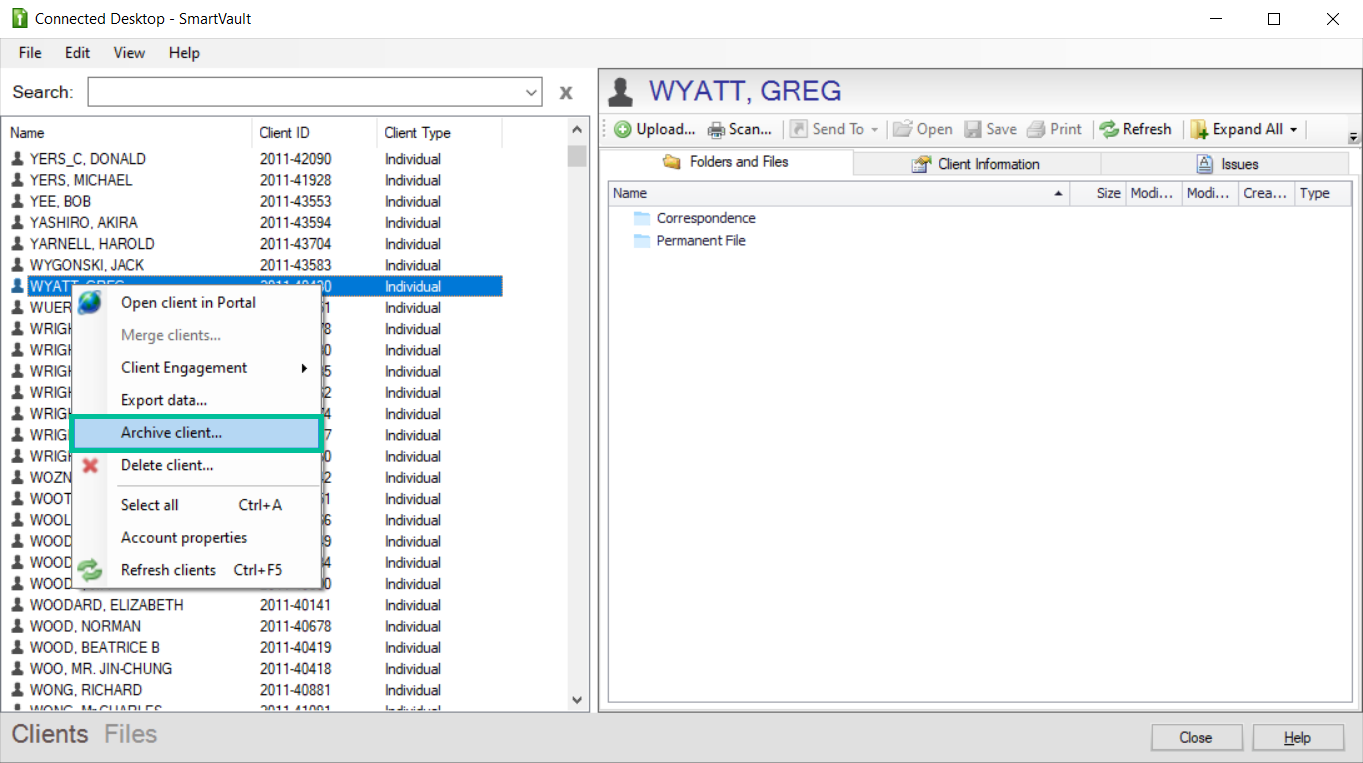Save with the Save toolbar icon

pos(972,128)
